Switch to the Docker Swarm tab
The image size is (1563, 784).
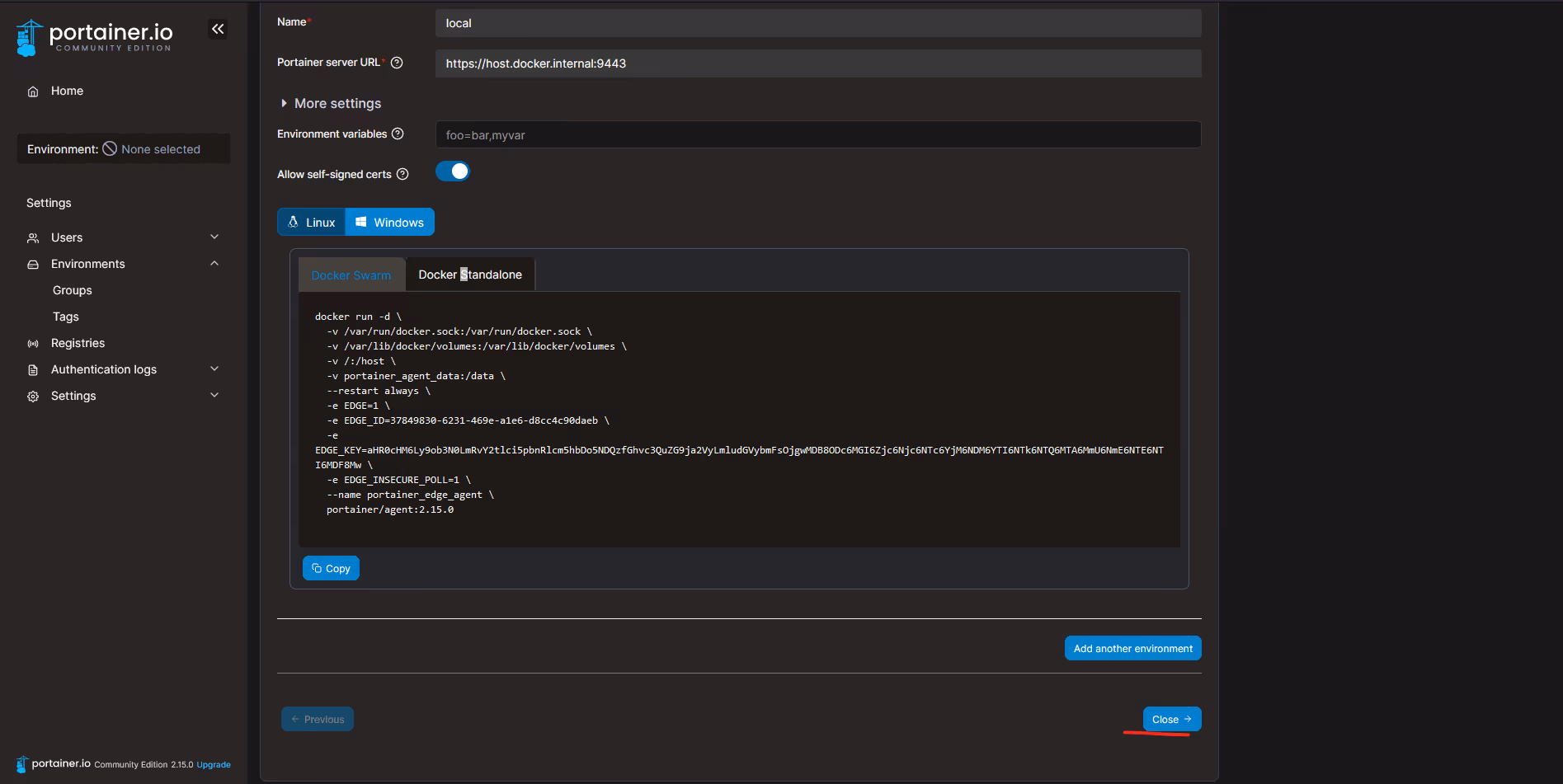351,275
